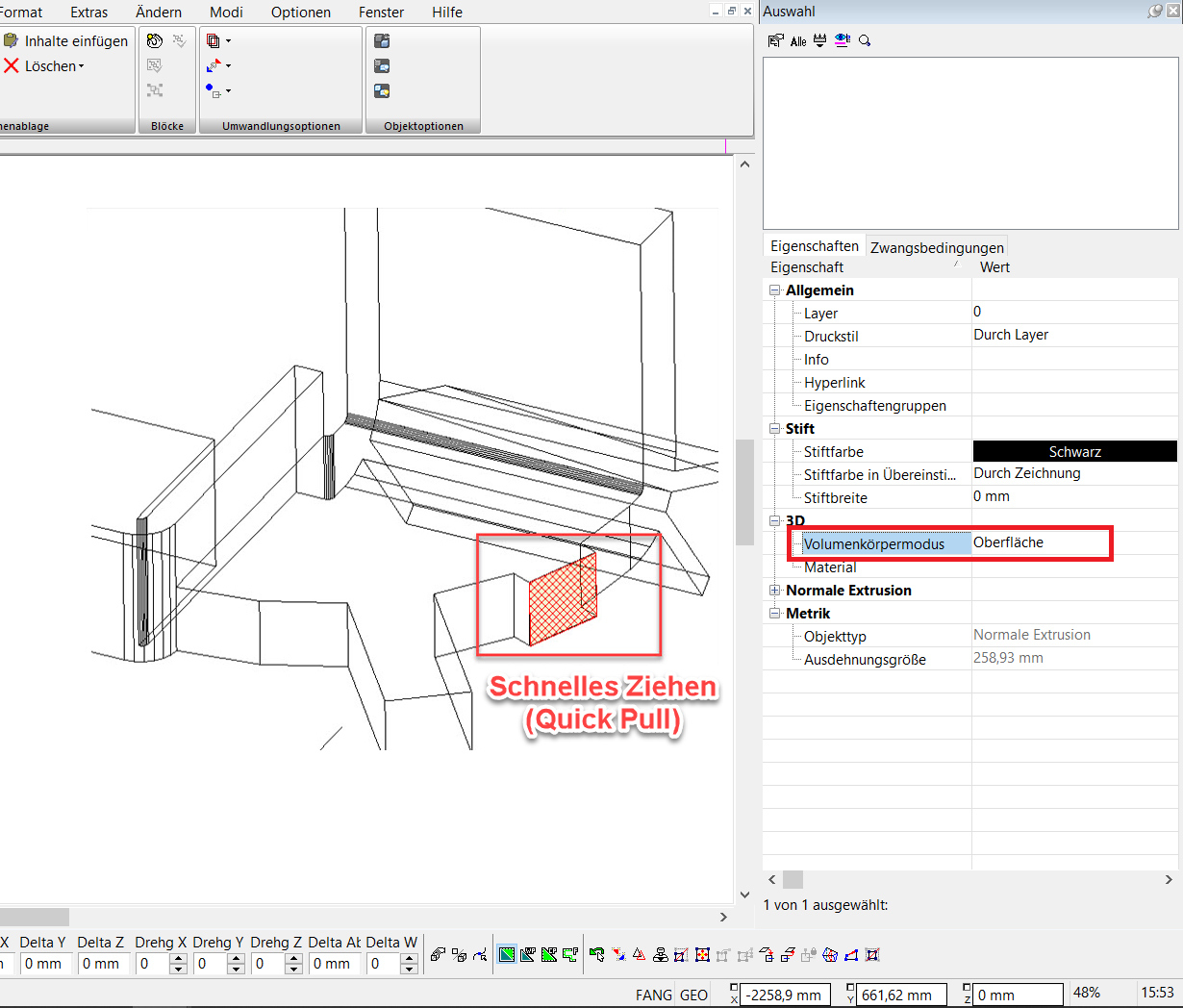Collapse the Metrik property group
This screenshot has width=1183, height=1008.
click(774, 613)
